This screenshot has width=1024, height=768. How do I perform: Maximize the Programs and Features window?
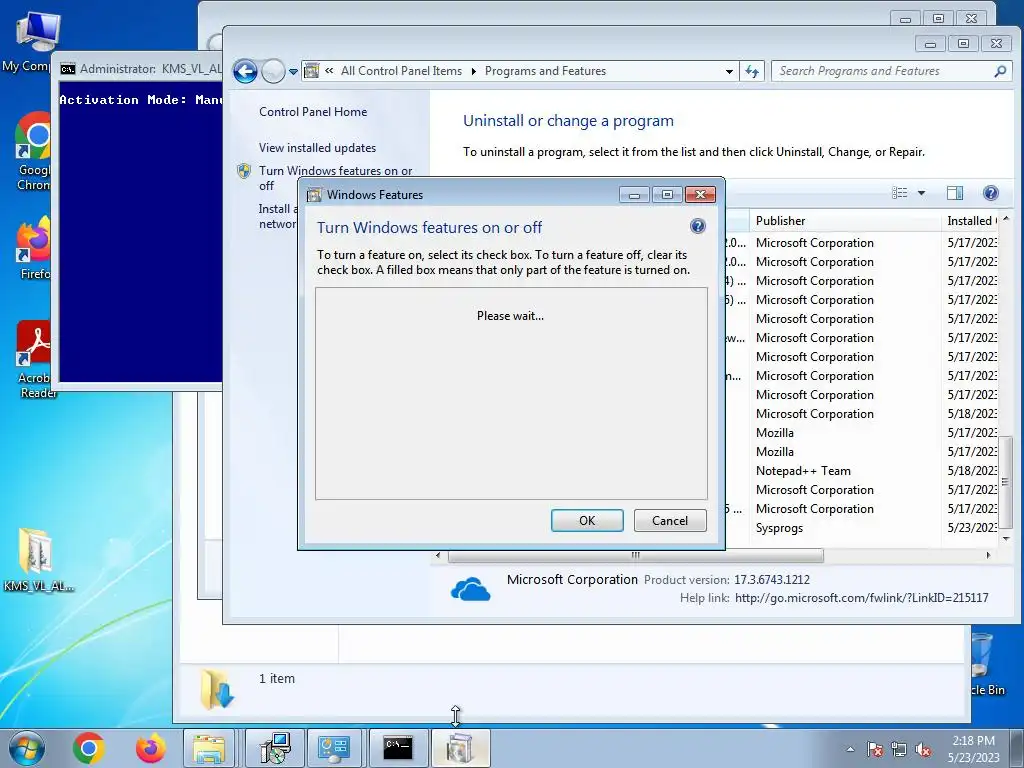pyautogui.click(x=963, y=44)
